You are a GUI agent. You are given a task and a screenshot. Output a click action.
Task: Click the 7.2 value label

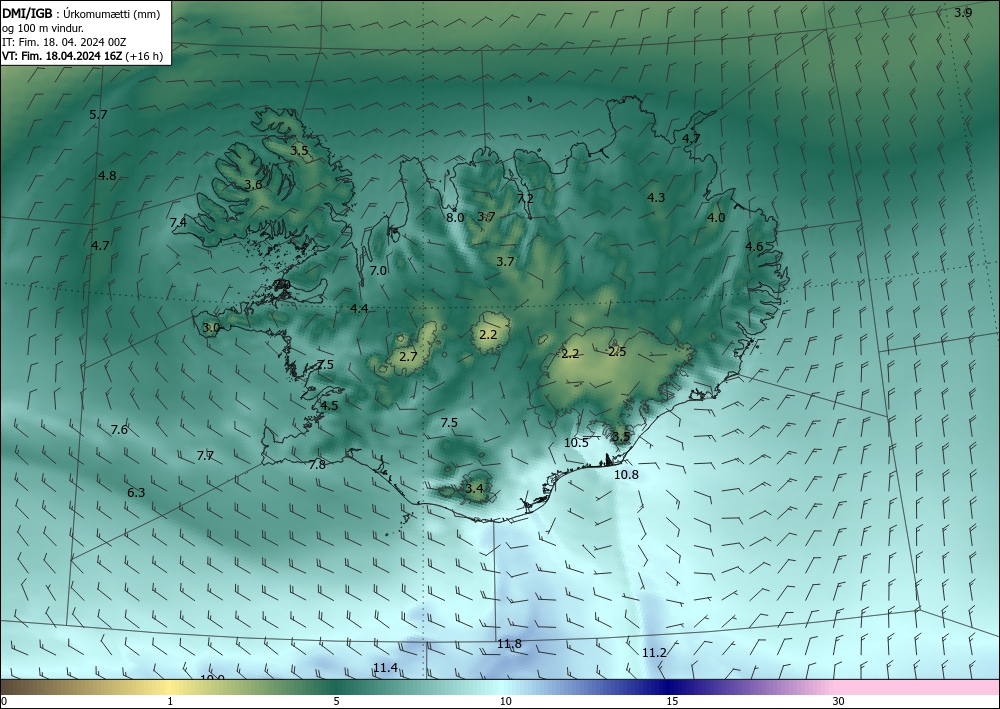click(525, 198)
